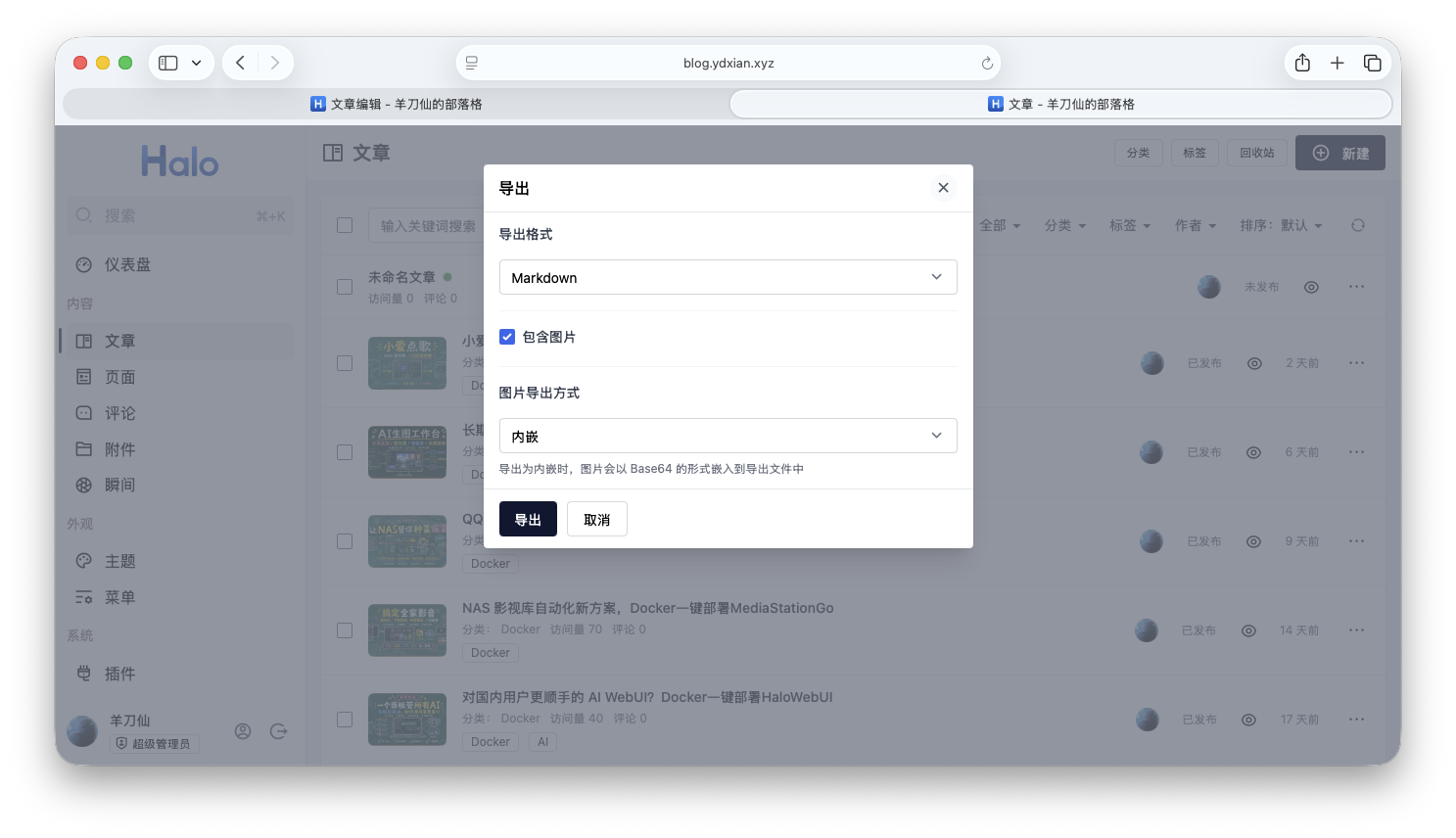Open the 排序: 默认 sort dropdown

[x=1281, y=225]
